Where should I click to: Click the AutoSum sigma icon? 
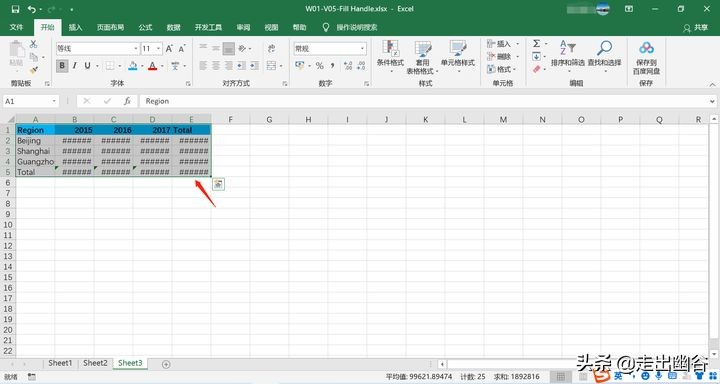click(x=536, y=44)
